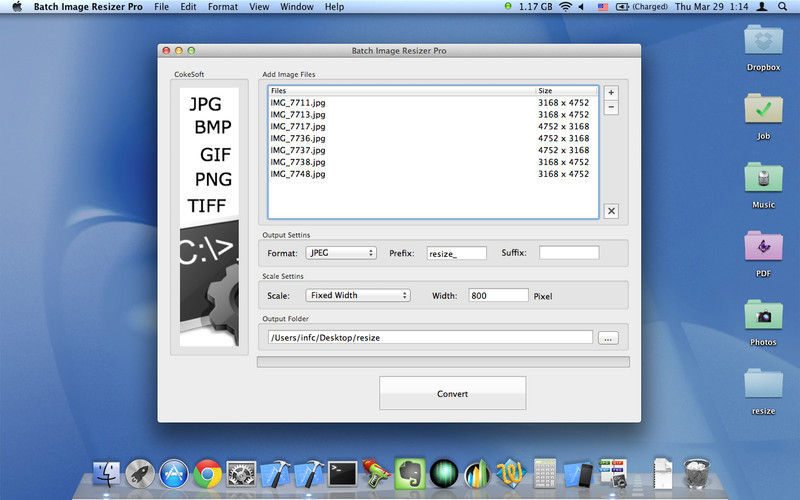Viewport: 800px width, 500px height.
Task: Browse for output folder with the ellipsis button
Action: pyautogui.click(x=608, y=338)
